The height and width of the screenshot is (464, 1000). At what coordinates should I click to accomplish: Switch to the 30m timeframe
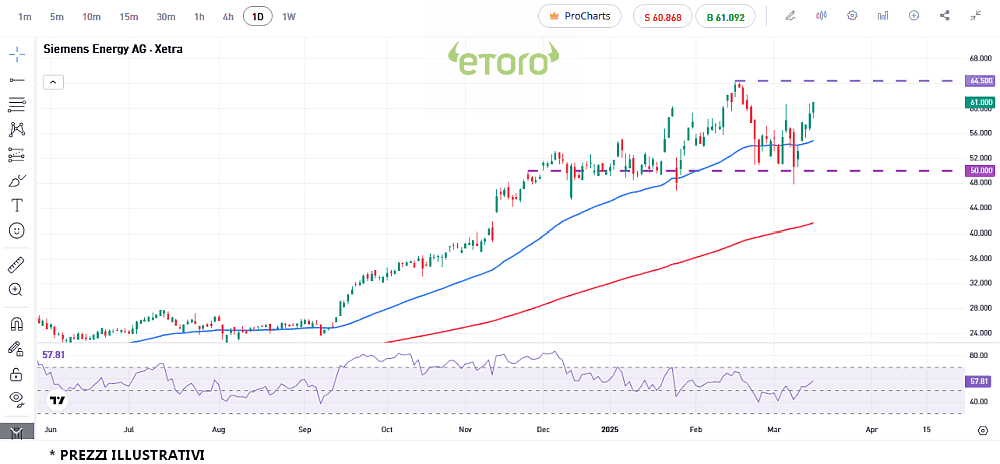pos(166,17)
